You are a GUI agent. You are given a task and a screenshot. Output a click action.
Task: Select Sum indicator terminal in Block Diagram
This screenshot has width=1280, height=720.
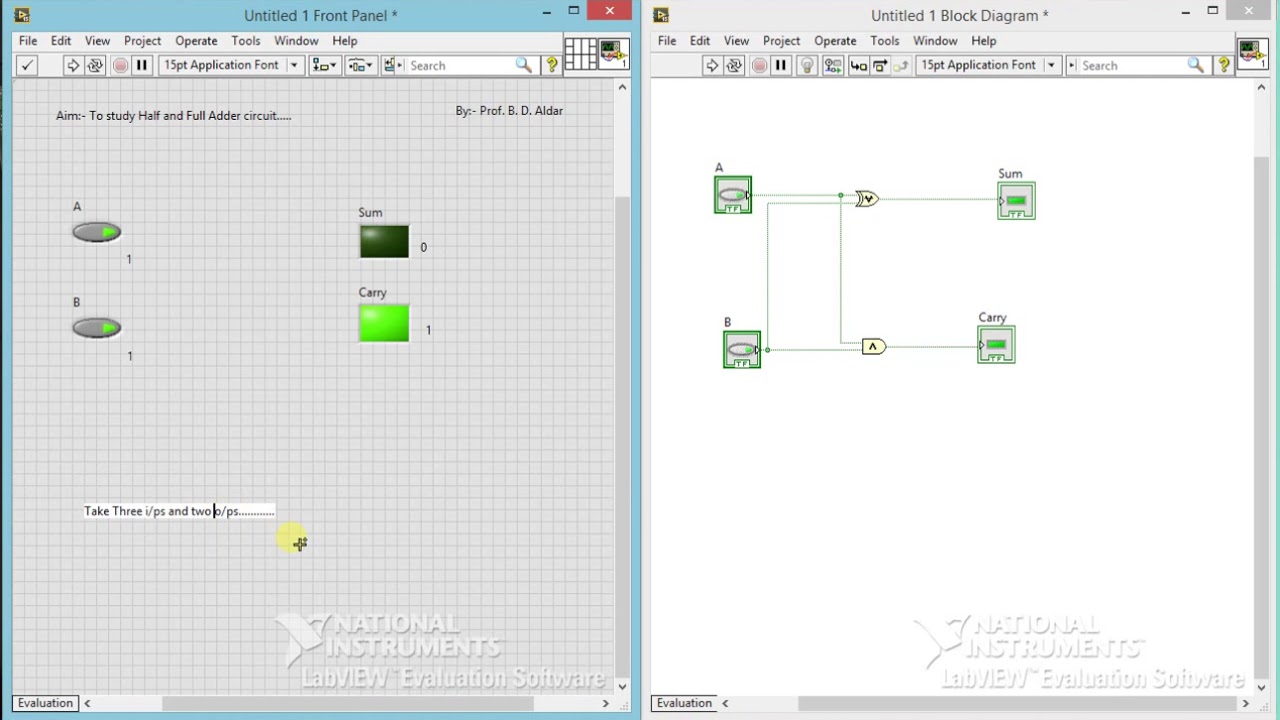tap(1016, 201)
